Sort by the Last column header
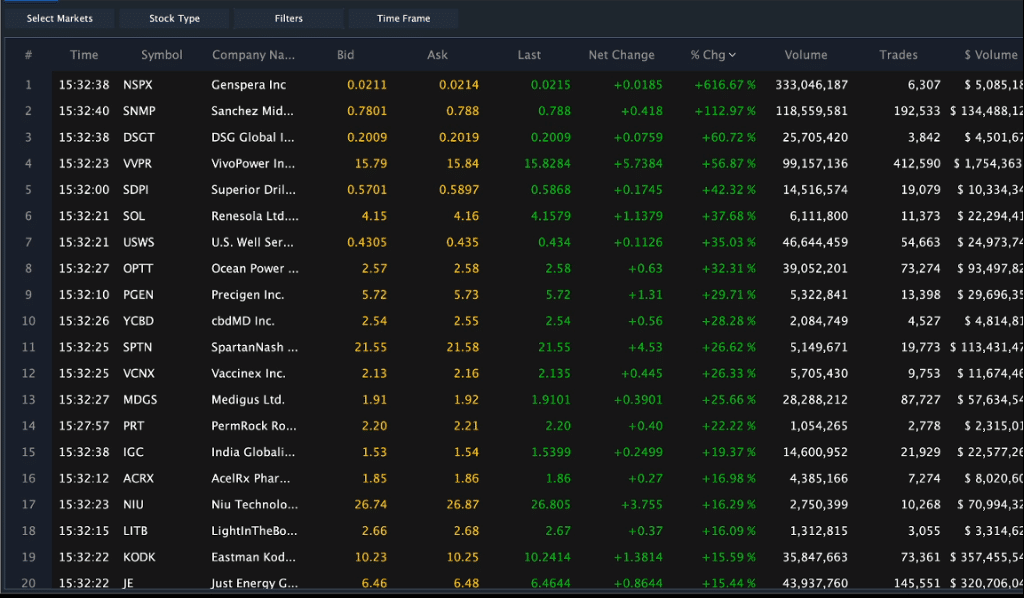 coord(529,55)
